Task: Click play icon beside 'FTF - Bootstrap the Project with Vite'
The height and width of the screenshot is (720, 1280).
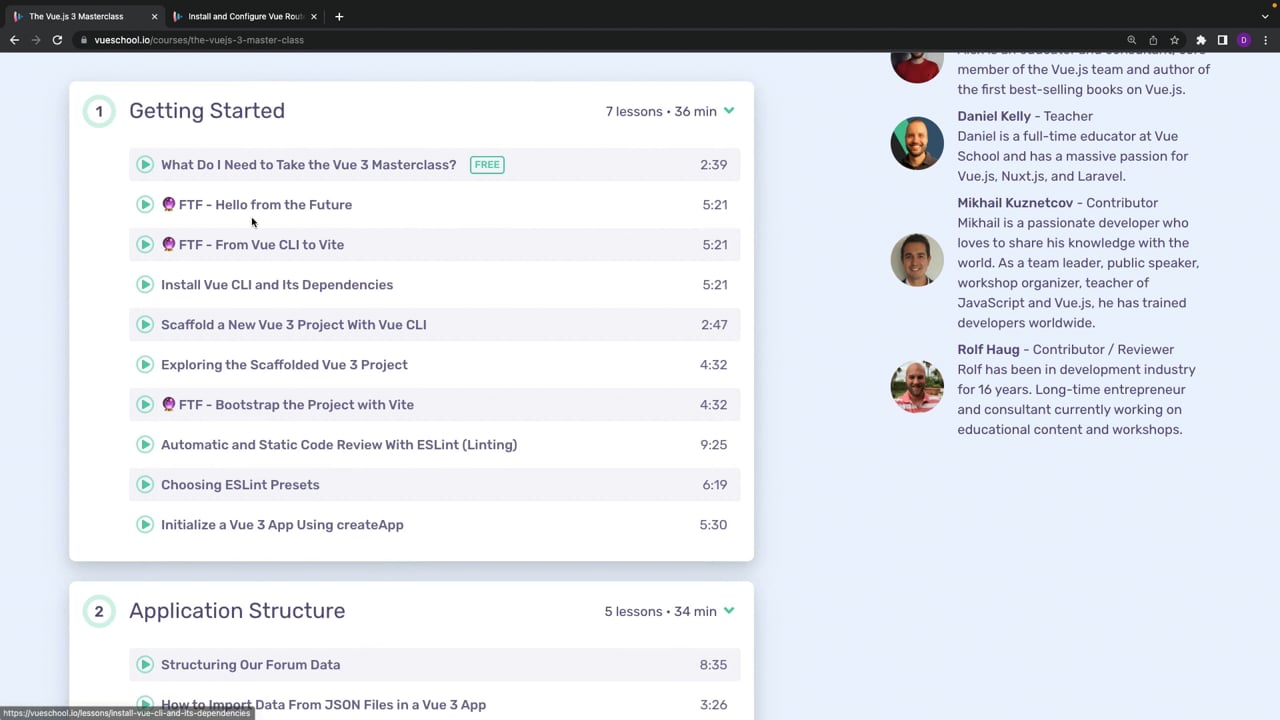Action: coord(145,405)
